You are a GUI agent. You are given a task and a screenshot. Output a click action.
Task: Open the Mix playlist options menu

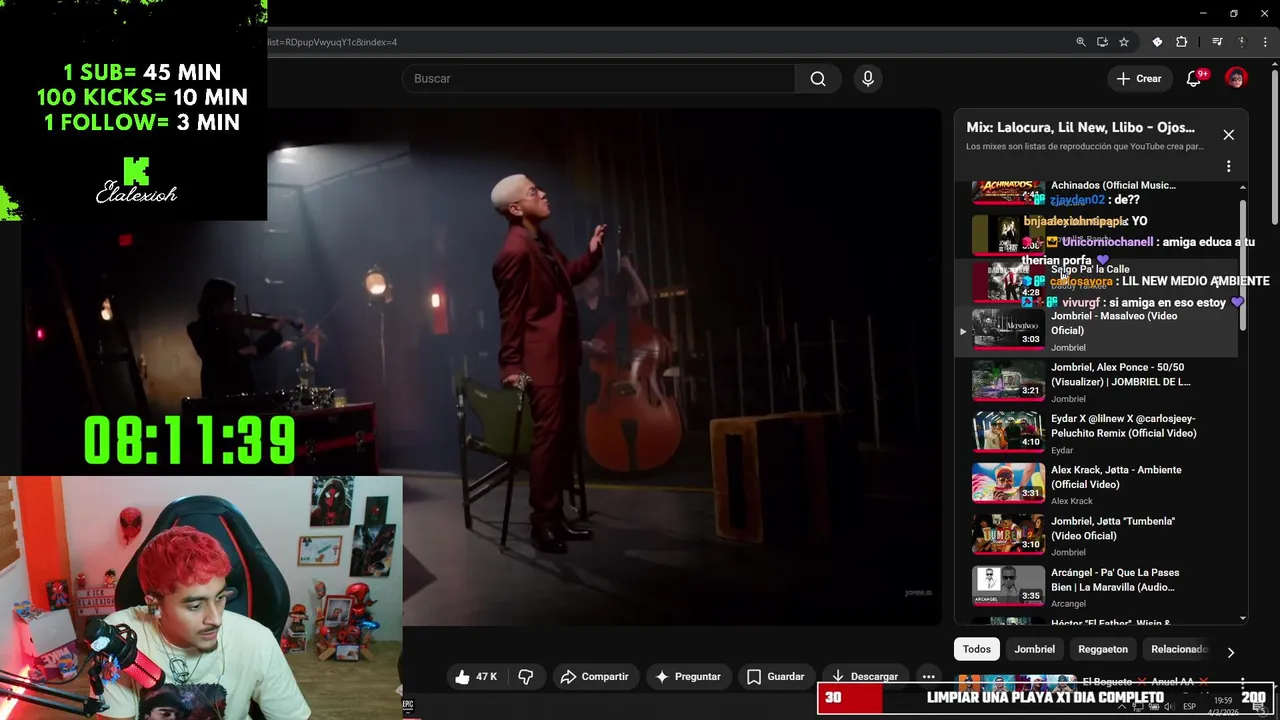(1229, 166)
